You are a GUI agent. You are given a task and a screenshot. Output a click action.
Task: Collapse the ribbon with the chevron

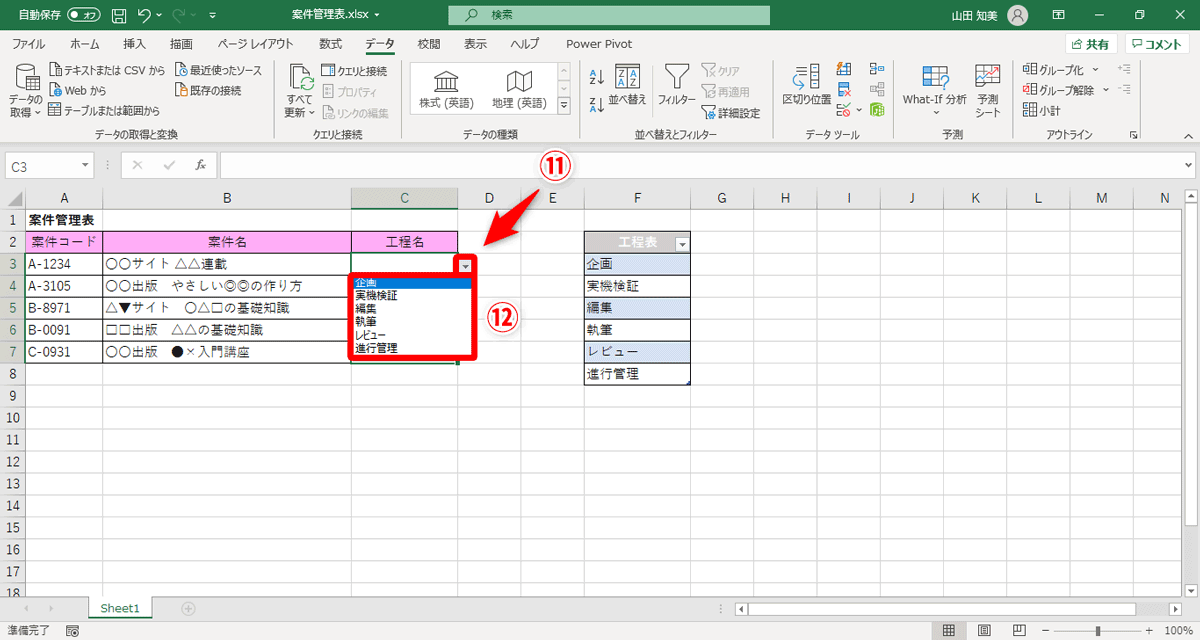[x=1188, y=135]
